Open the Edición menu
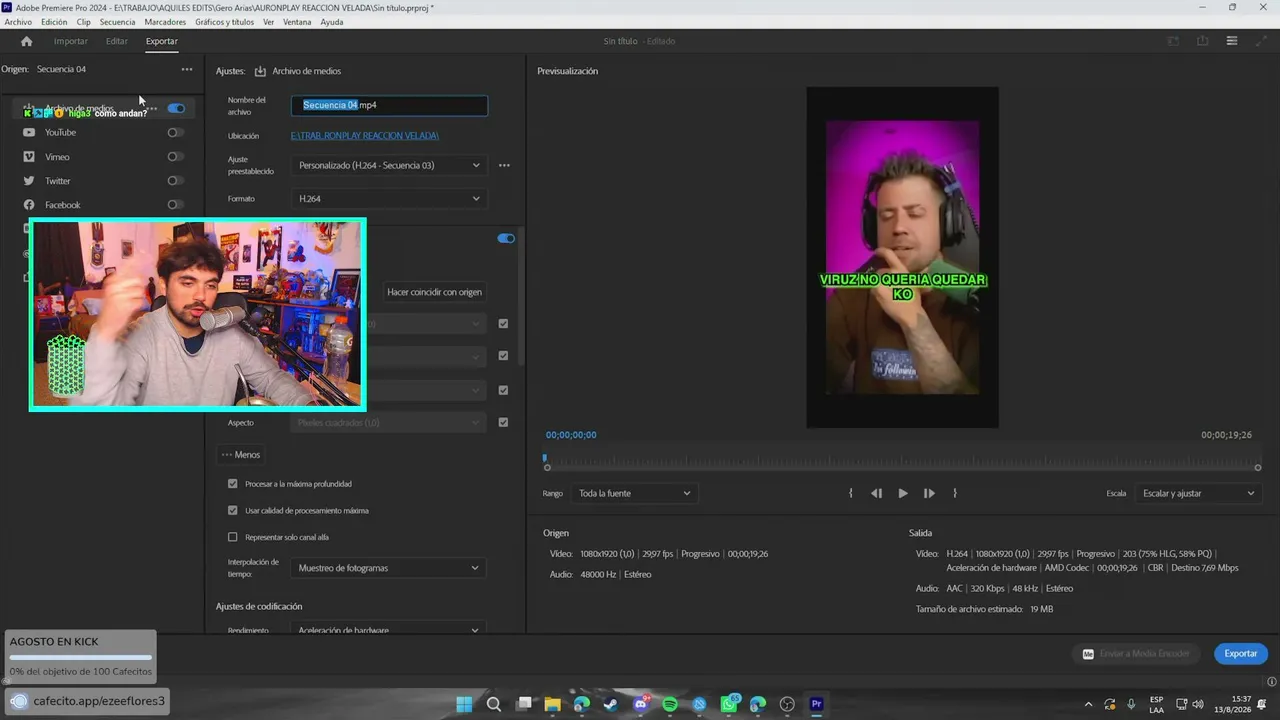 tap(54, 22)
